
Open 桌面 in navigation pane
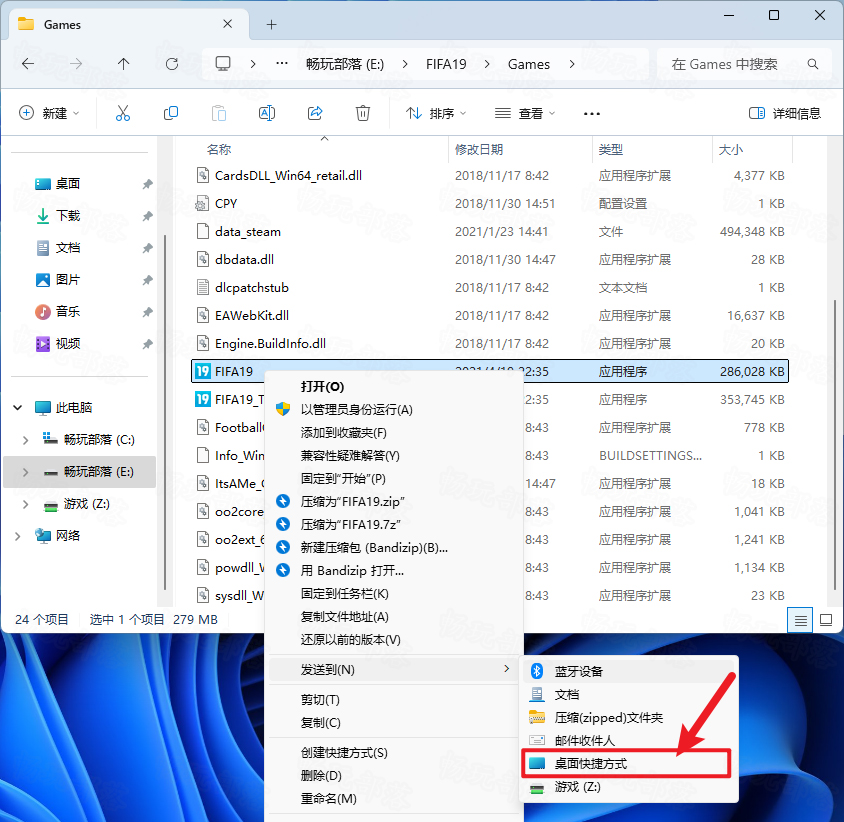click(x=68, y=184)
